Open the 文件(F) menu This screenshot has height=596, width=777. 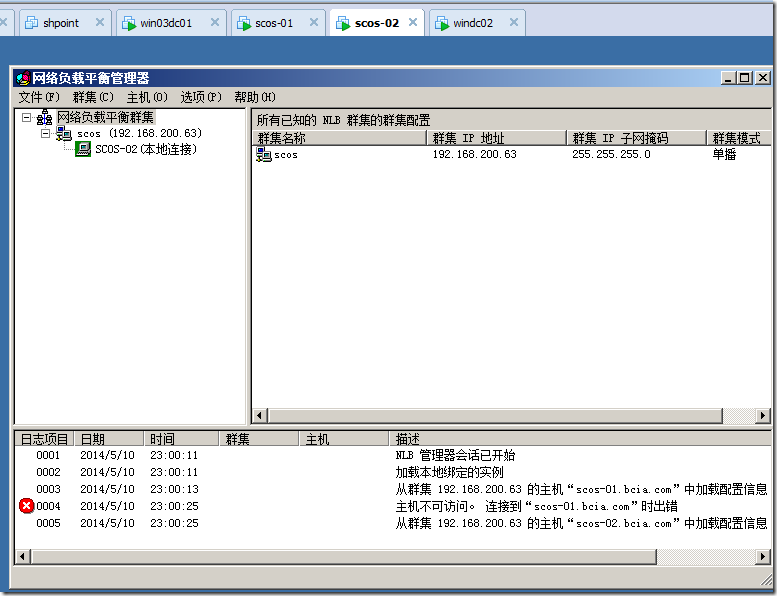(x=39, y=97)
